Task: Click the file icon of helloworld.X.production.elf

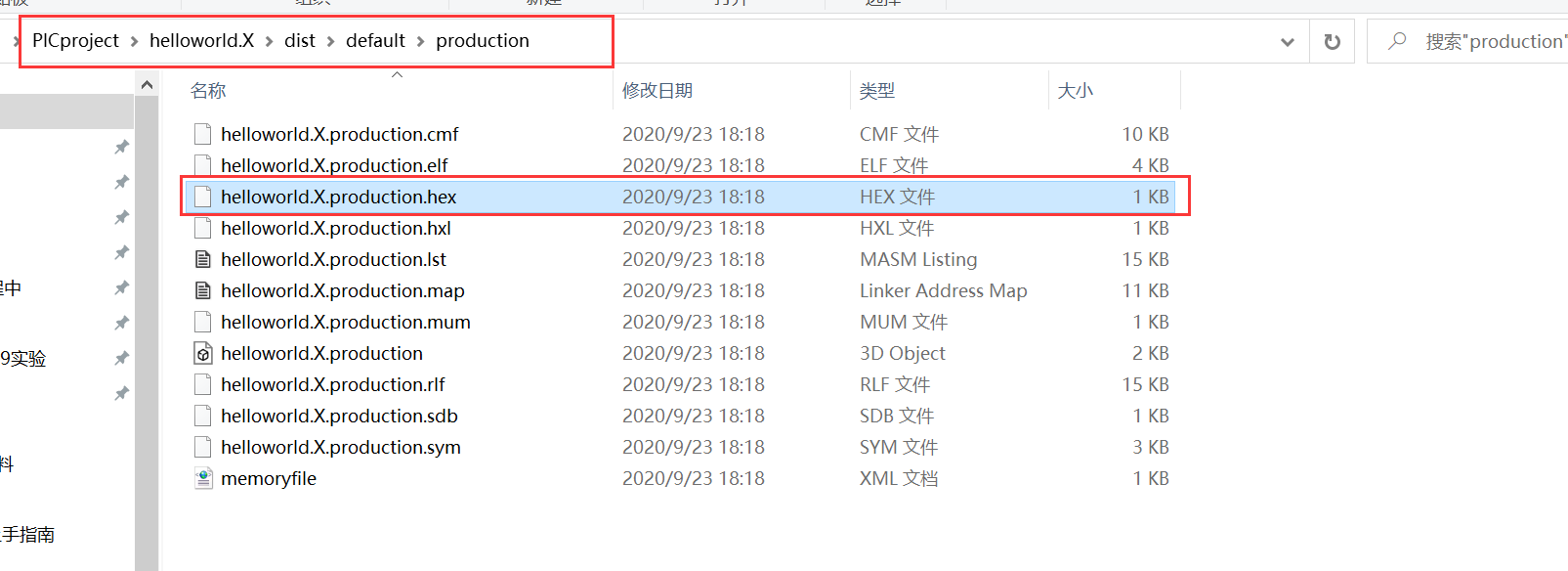Action: (203, 165)
